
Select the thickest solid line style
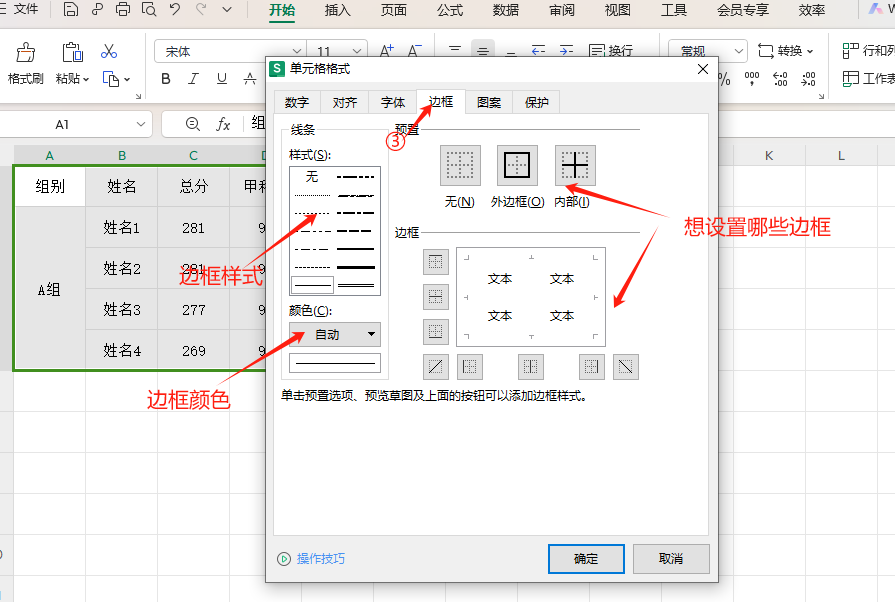356,267
